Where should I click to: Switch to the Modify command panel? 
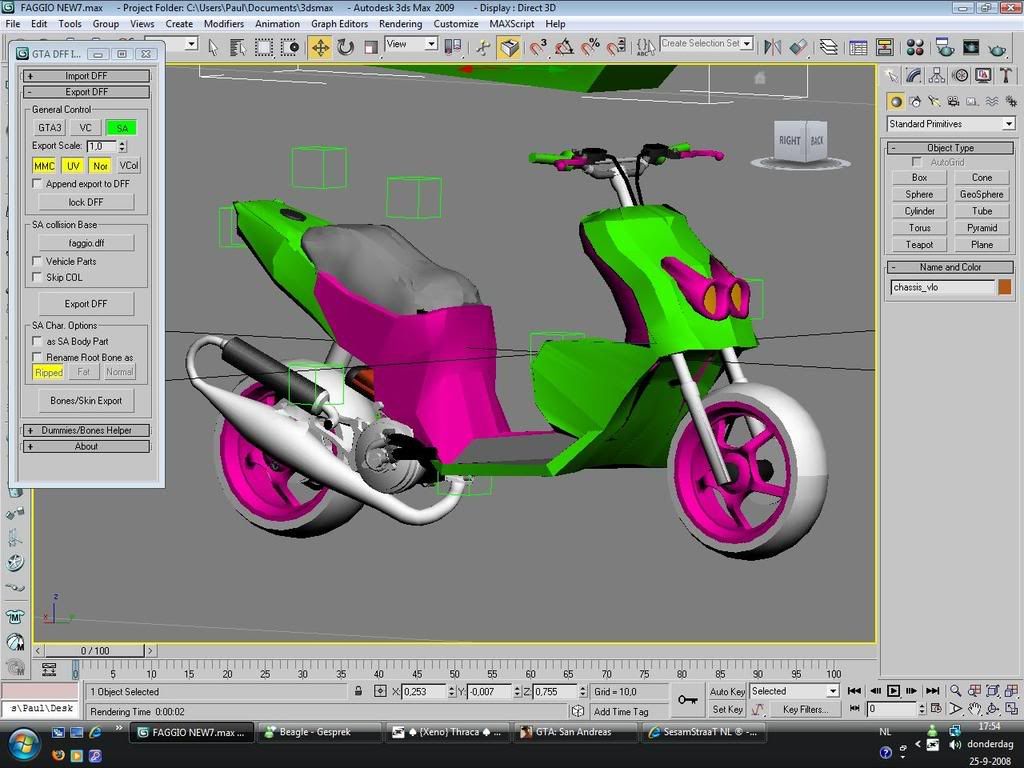pos(914,76)
